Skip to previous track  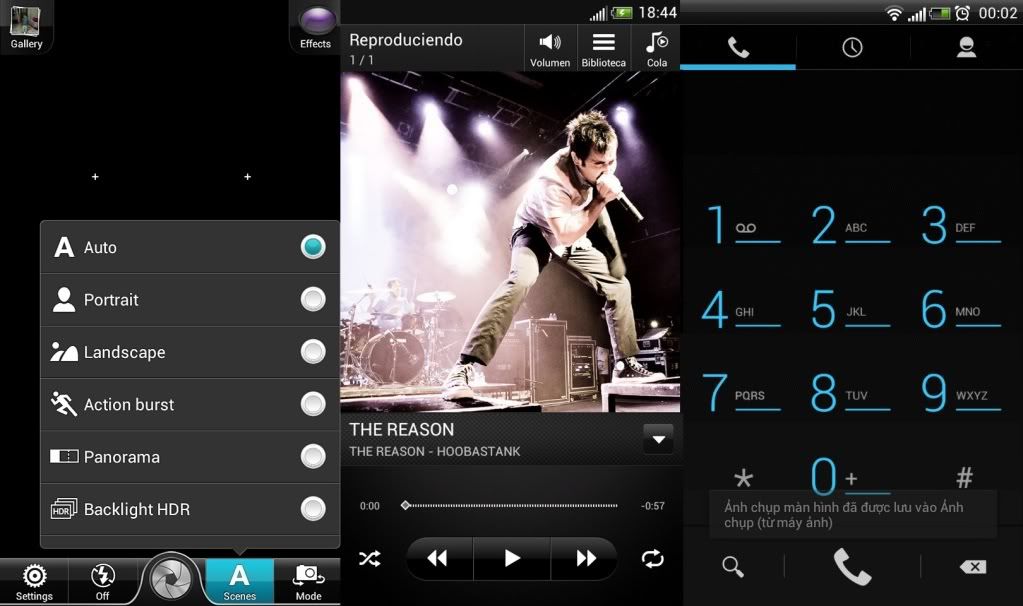point(438,558)
